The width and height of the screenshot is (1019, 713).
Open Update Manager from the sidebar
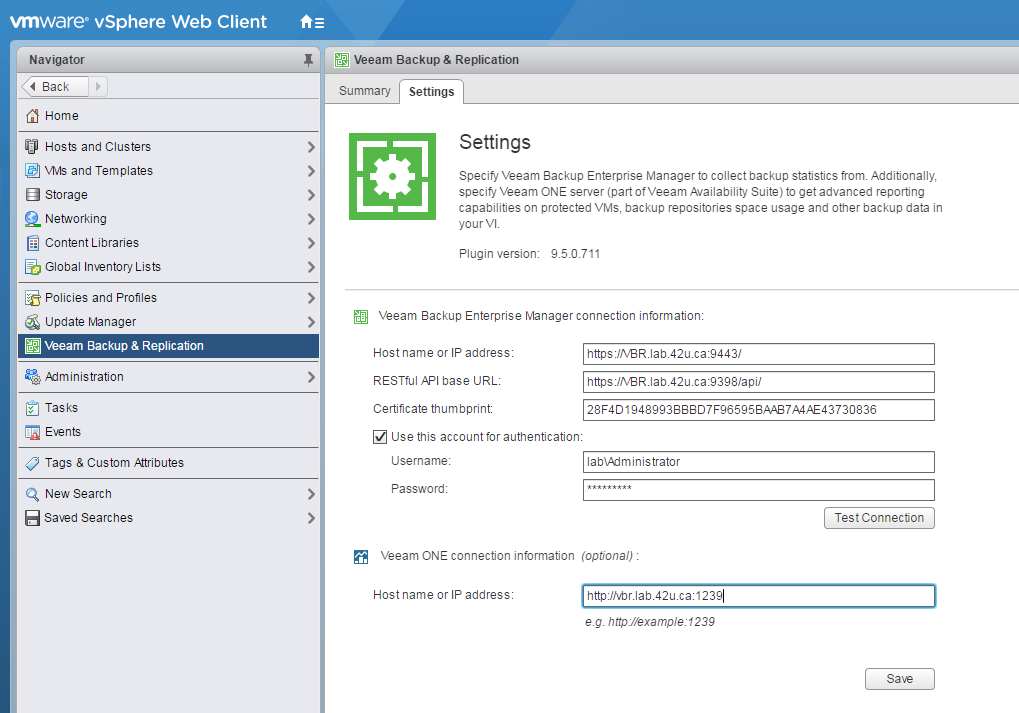coord(90,321)
